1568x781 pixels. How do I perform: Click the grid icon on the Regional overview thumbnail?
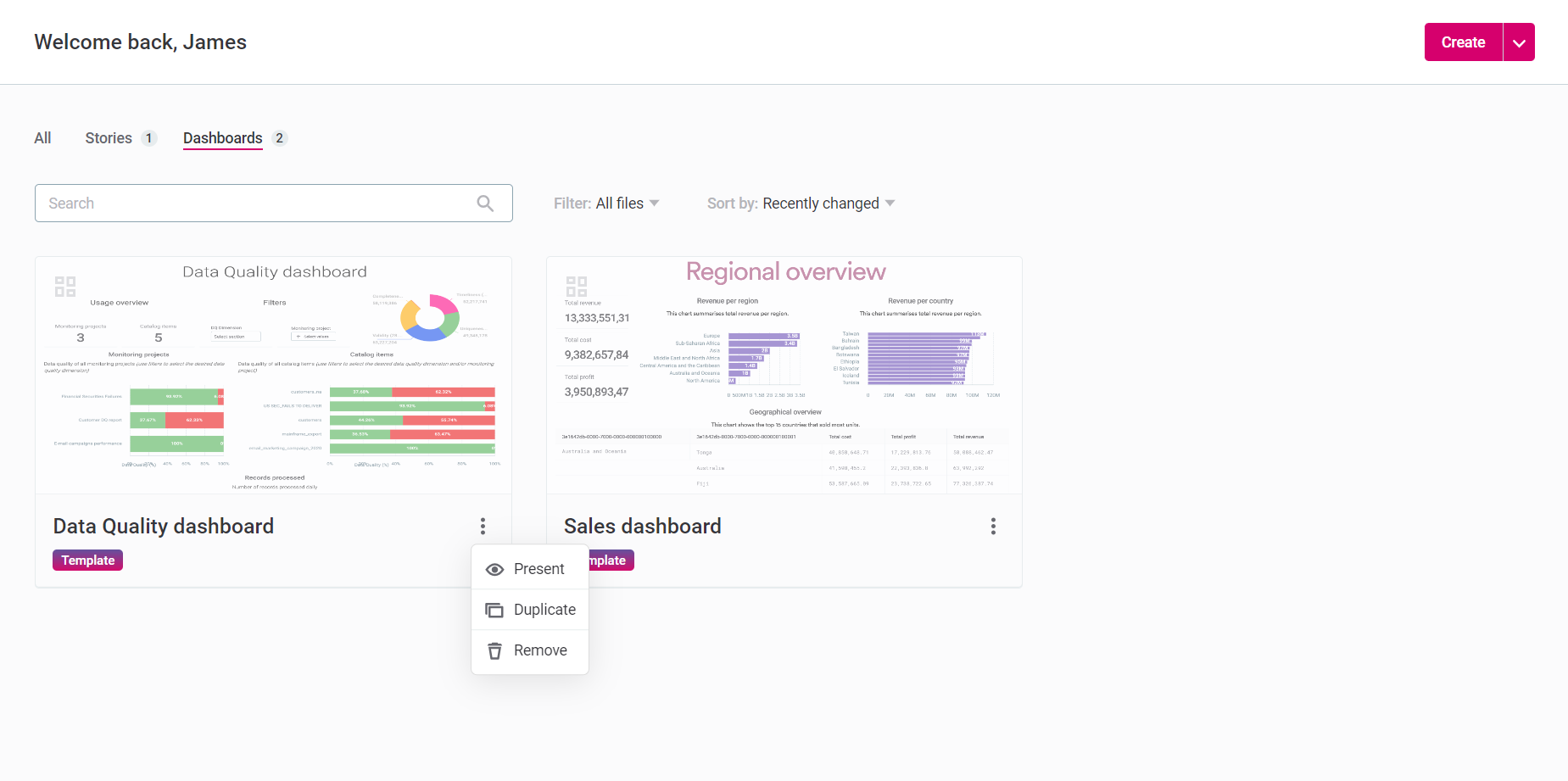tap(577, 287)
